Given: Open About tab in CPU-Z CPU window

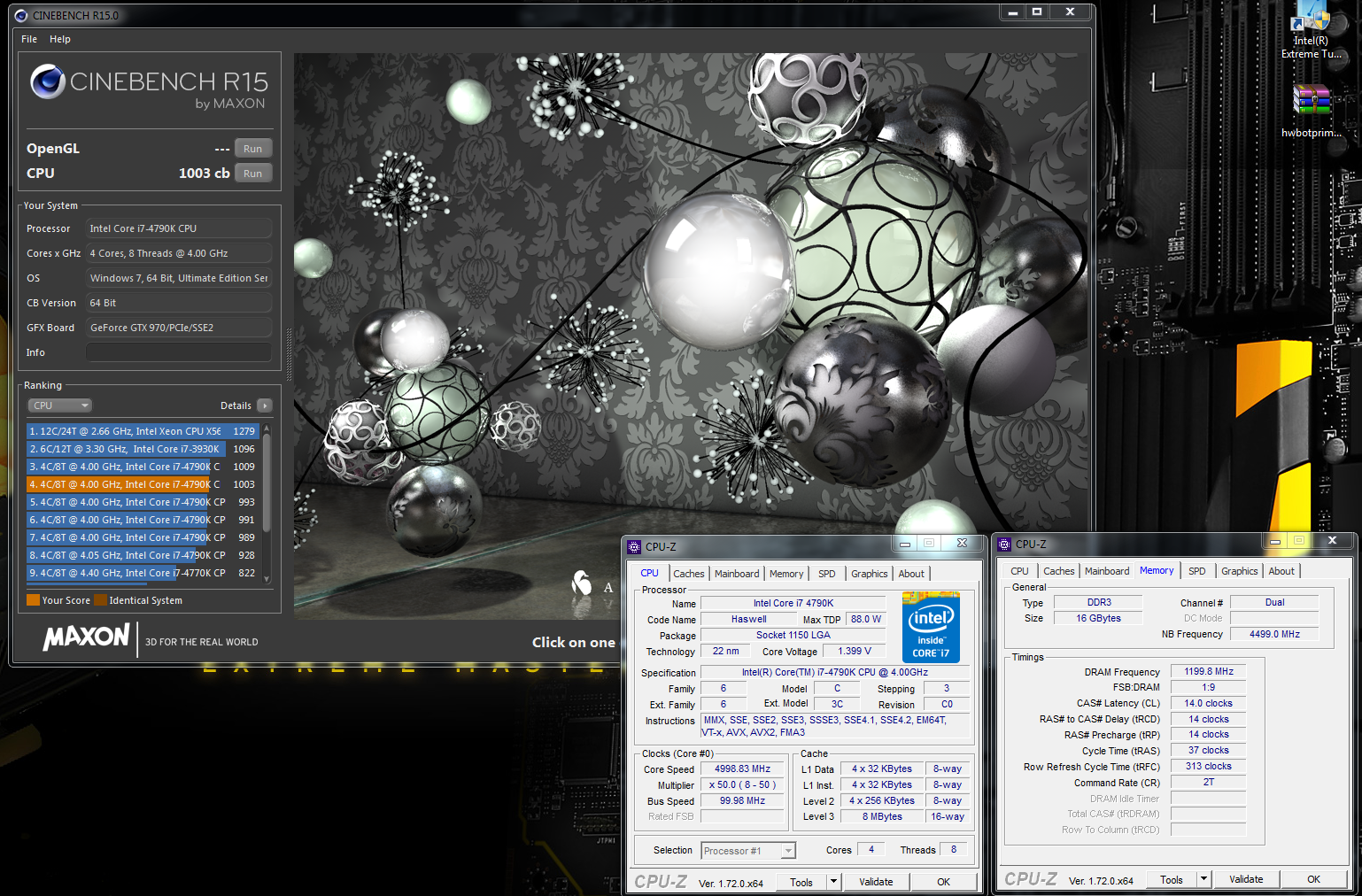Looking at the screenshot, I should point(911,574).
